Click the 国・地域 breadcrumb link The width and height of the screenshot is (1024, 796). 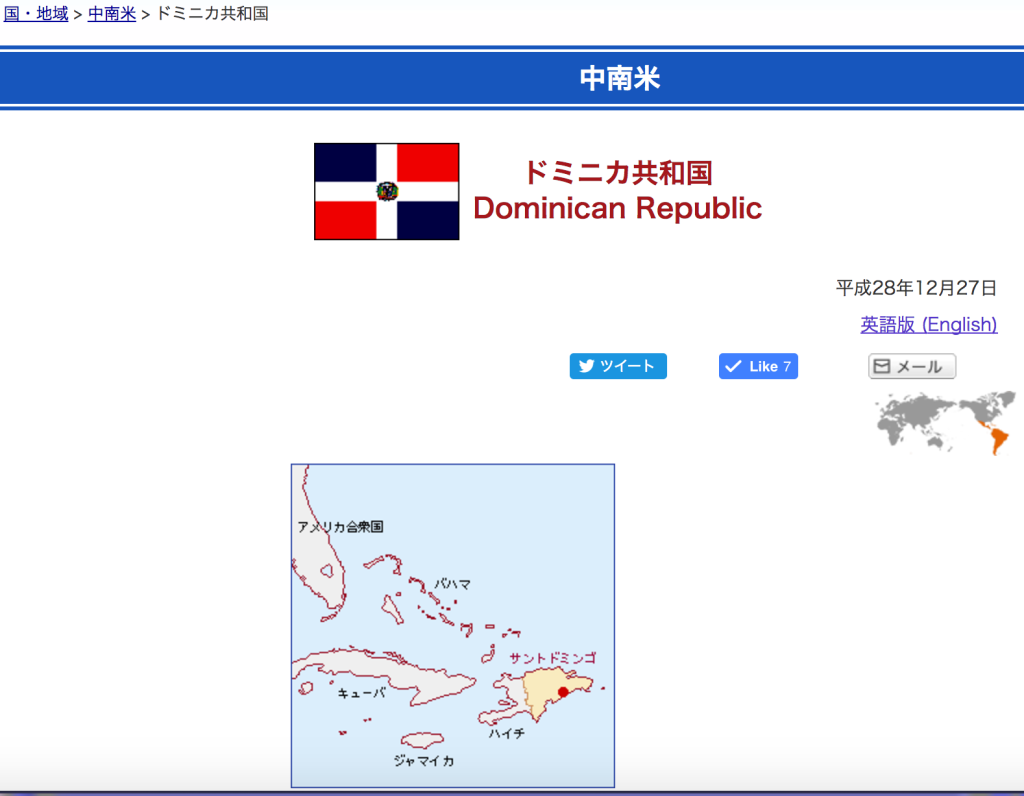[x=36, y=14]
